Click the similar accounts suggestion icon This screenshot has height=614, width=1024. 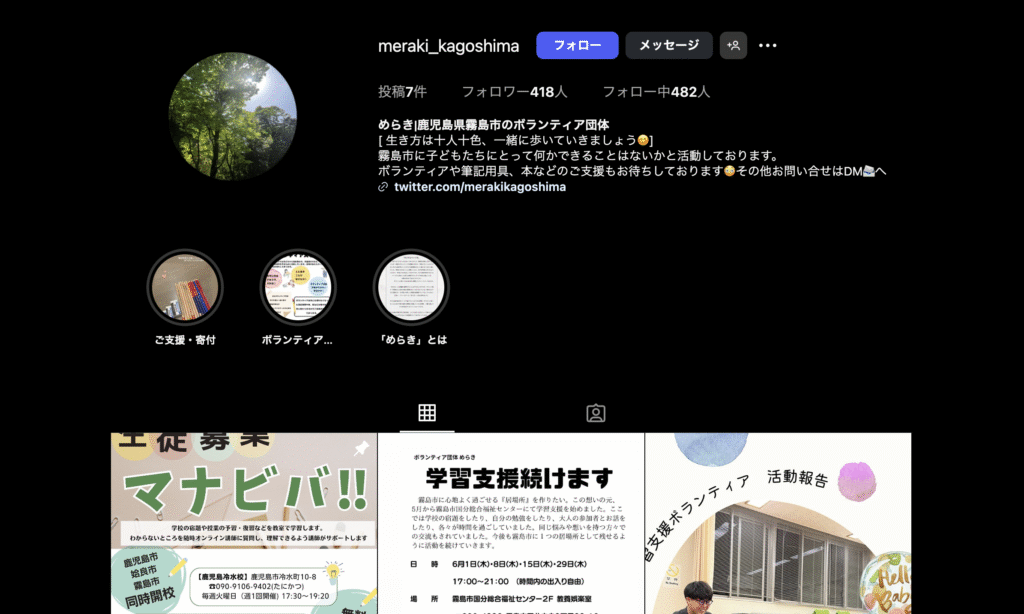[x=733, y=45]
